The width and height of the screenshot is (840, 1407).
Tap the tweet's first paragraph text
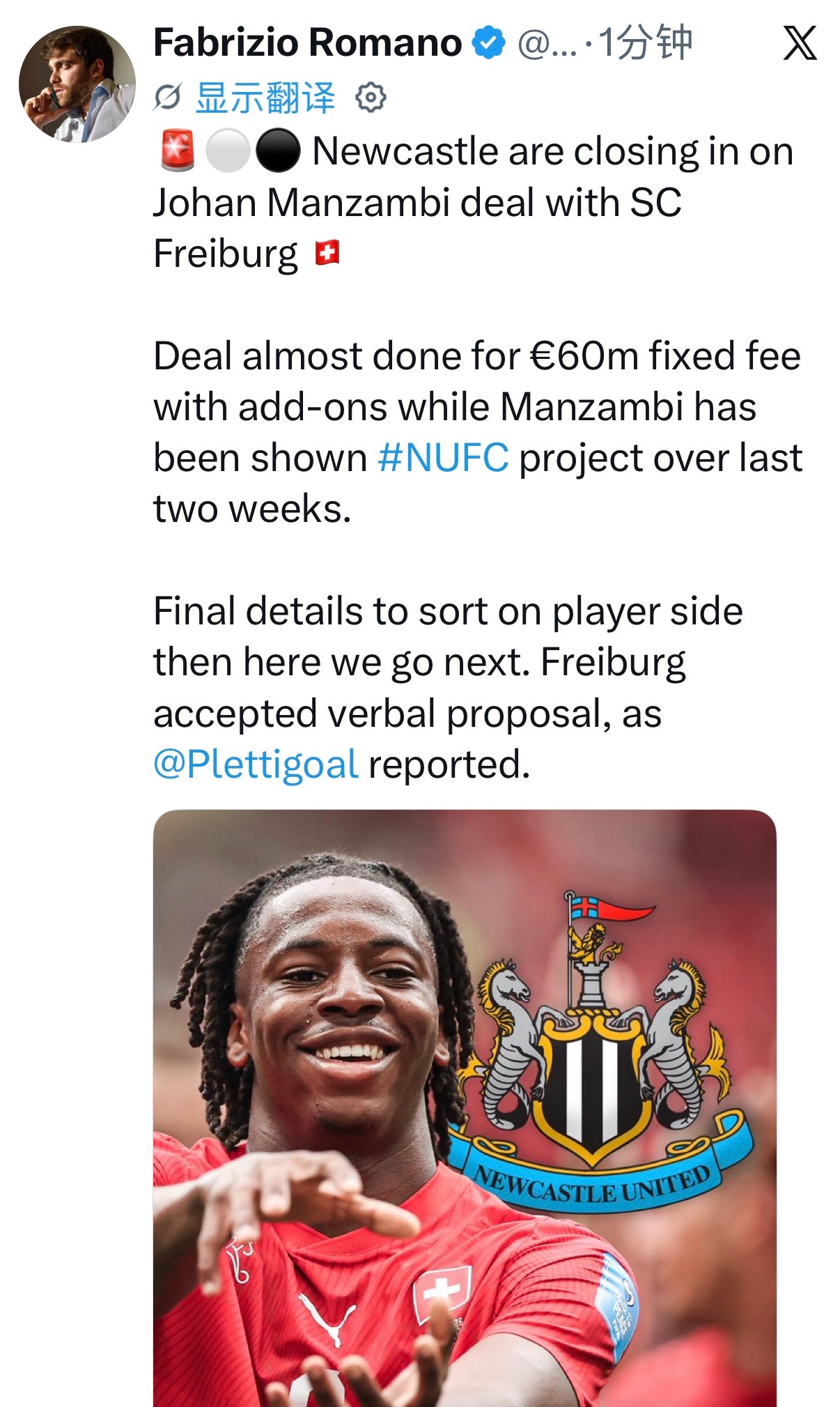point(474,202)
